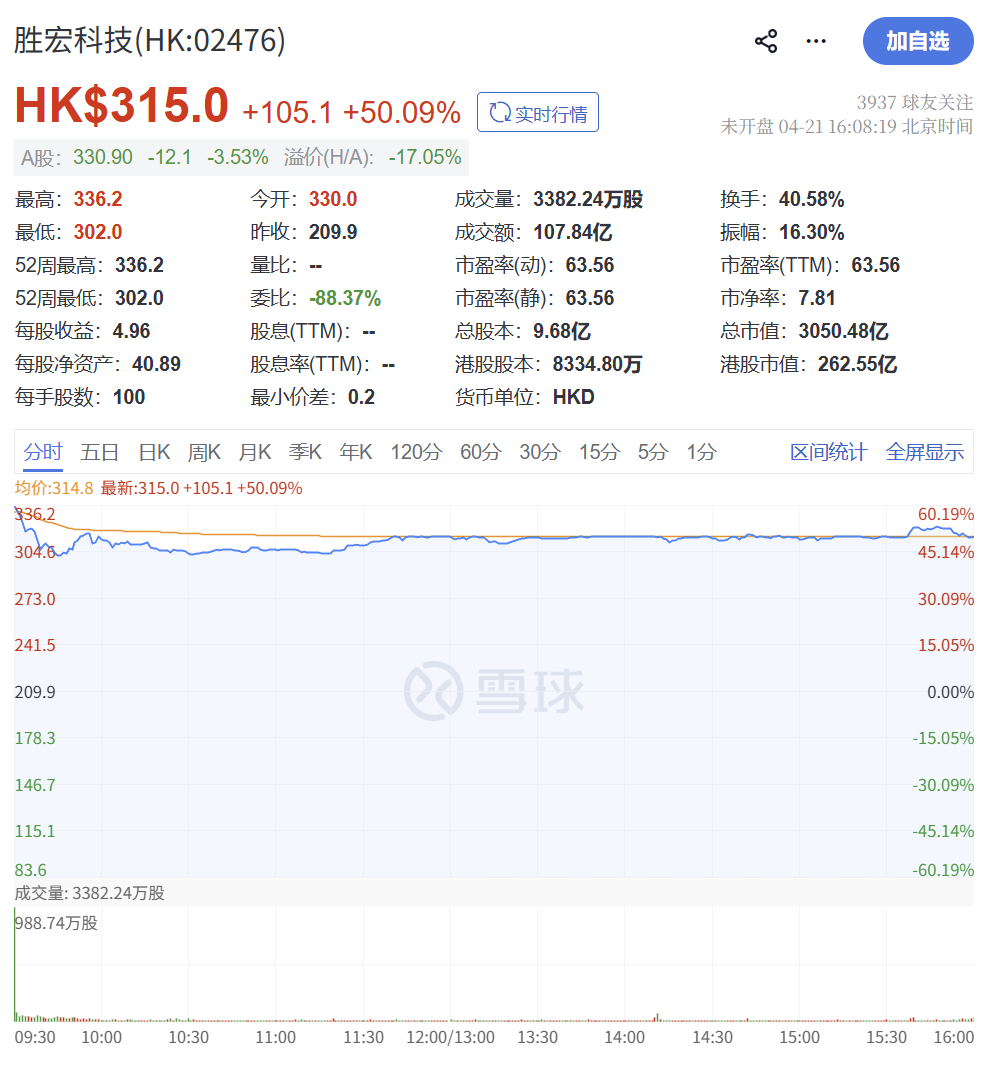Viewport: 990px width, 1066px height.
Task: Click the 溢价(H/A) -17.05% value
Action: (x=425, y=157)
